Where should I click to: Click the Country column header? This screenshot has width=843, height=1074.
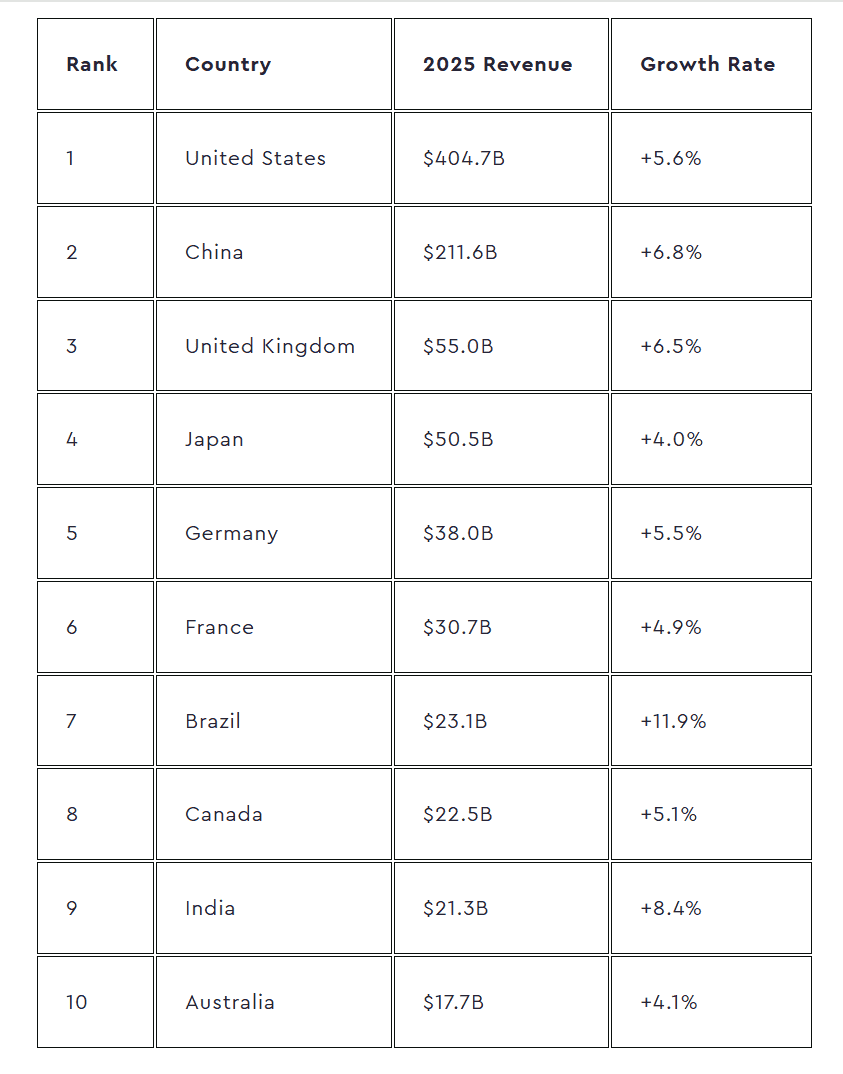(x=228, y=64)
